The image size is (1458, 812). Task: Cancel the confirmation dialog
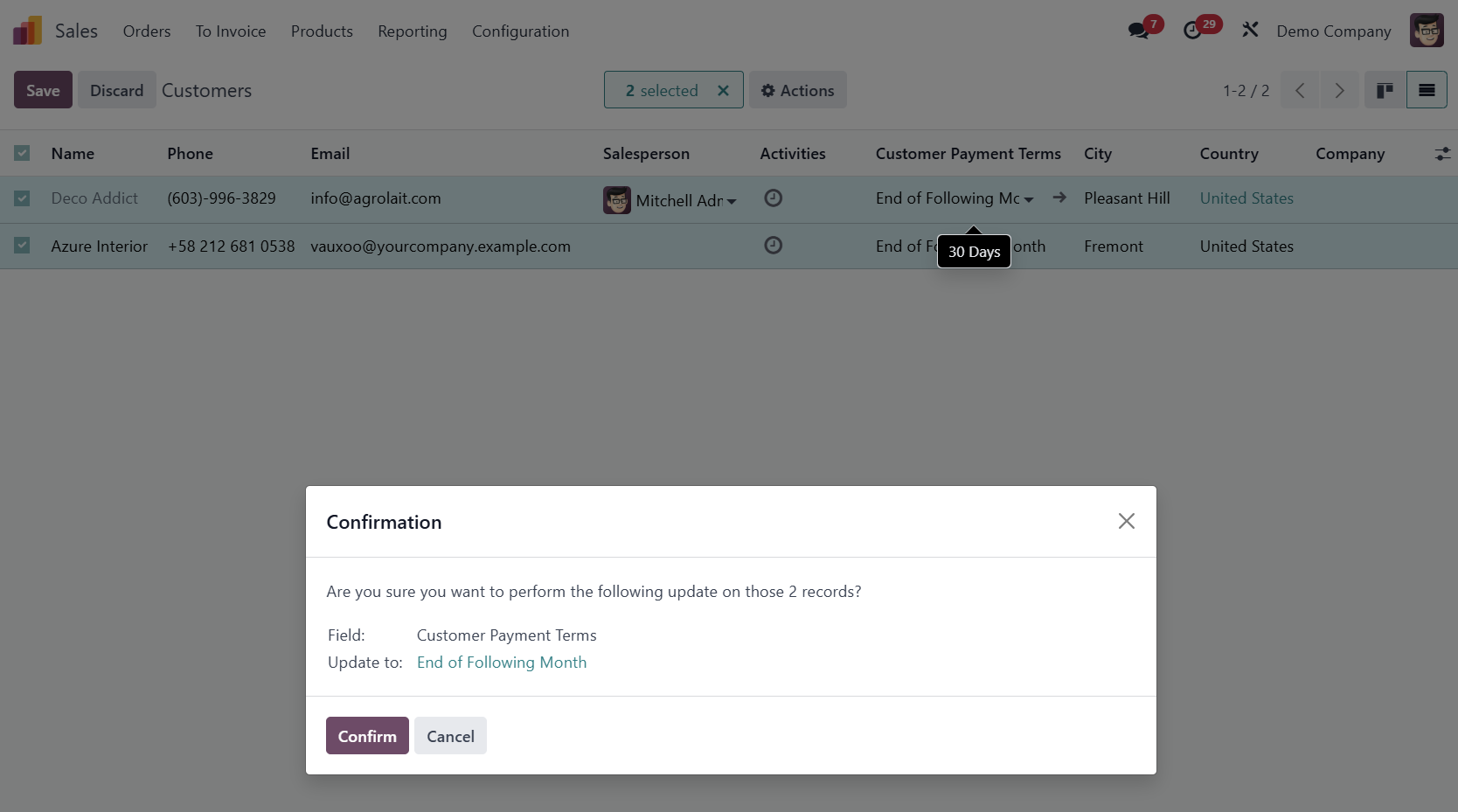(x=450, y=736)
